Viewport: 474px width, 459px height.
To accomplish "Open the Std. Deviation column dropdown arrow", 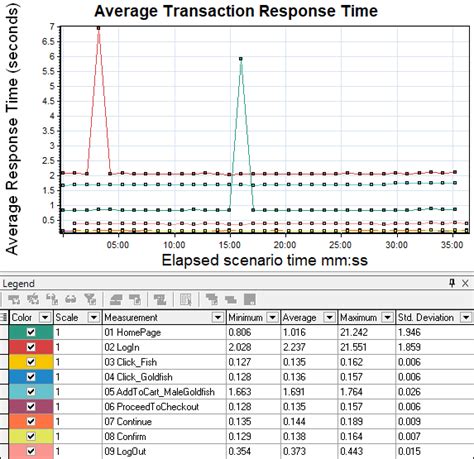I will (466, 317).
